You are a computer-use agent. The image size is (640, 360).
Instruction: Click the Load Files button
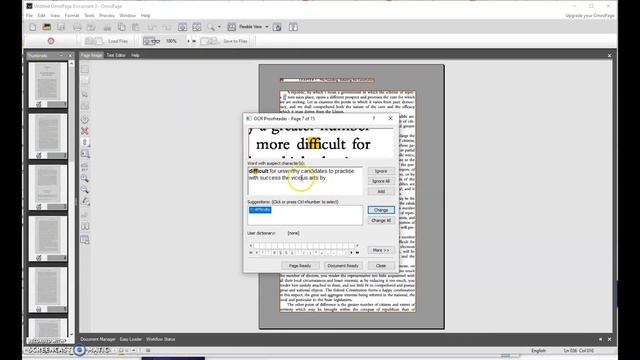106,41
